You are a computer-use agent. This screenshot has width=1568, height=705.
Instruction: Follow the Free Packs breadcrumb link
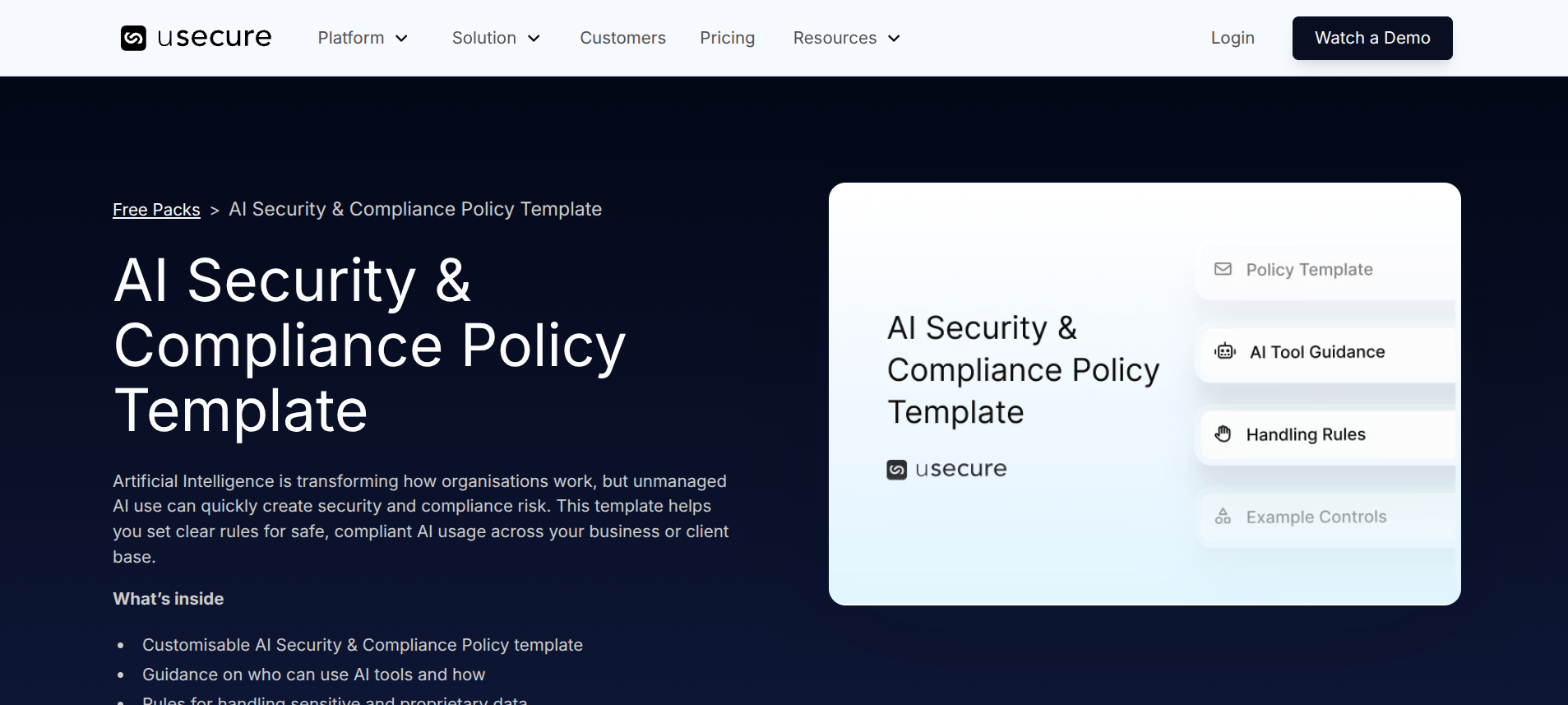point(156,210)
